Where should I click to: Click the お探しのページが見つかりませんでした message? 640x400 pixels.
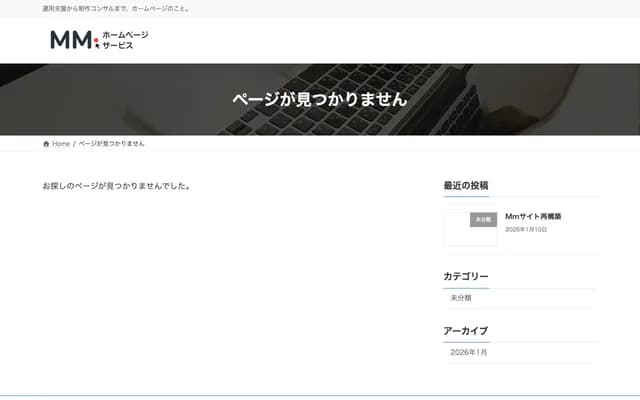(117, 186)
